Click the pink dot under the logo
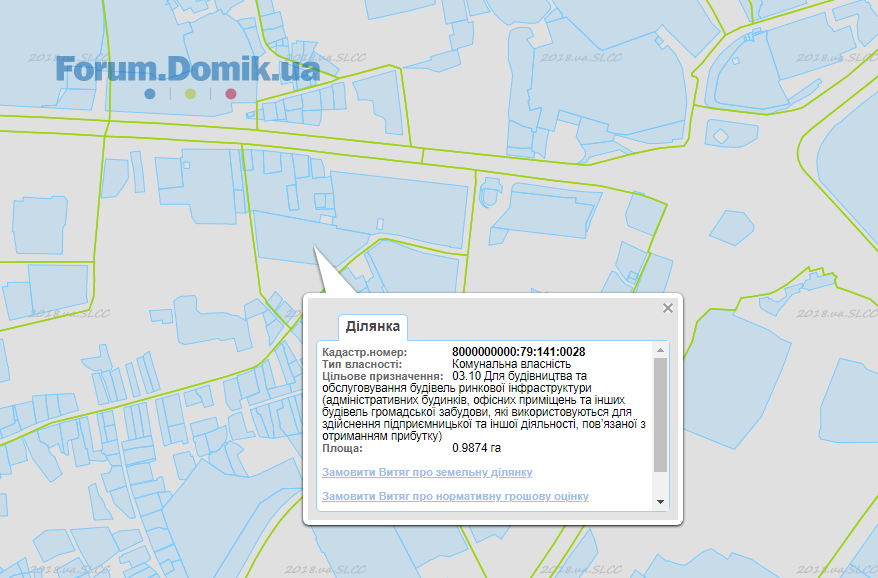Image resolution: width=878 pixels, height=578 pixels. pos(231,94)
